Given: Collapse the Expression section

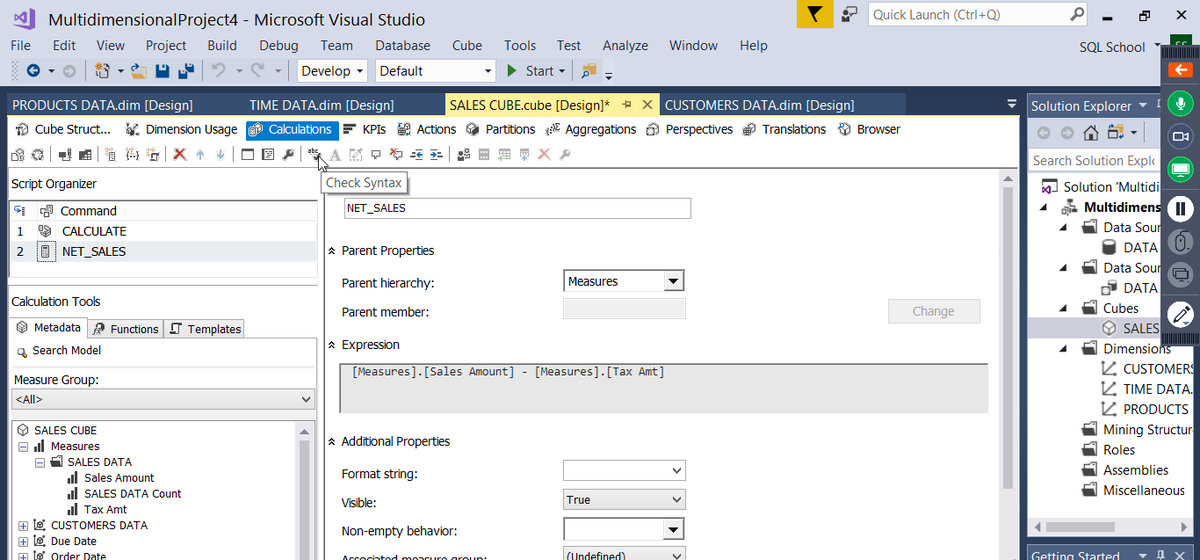Looking at the screenshot, I should (332, 345).
